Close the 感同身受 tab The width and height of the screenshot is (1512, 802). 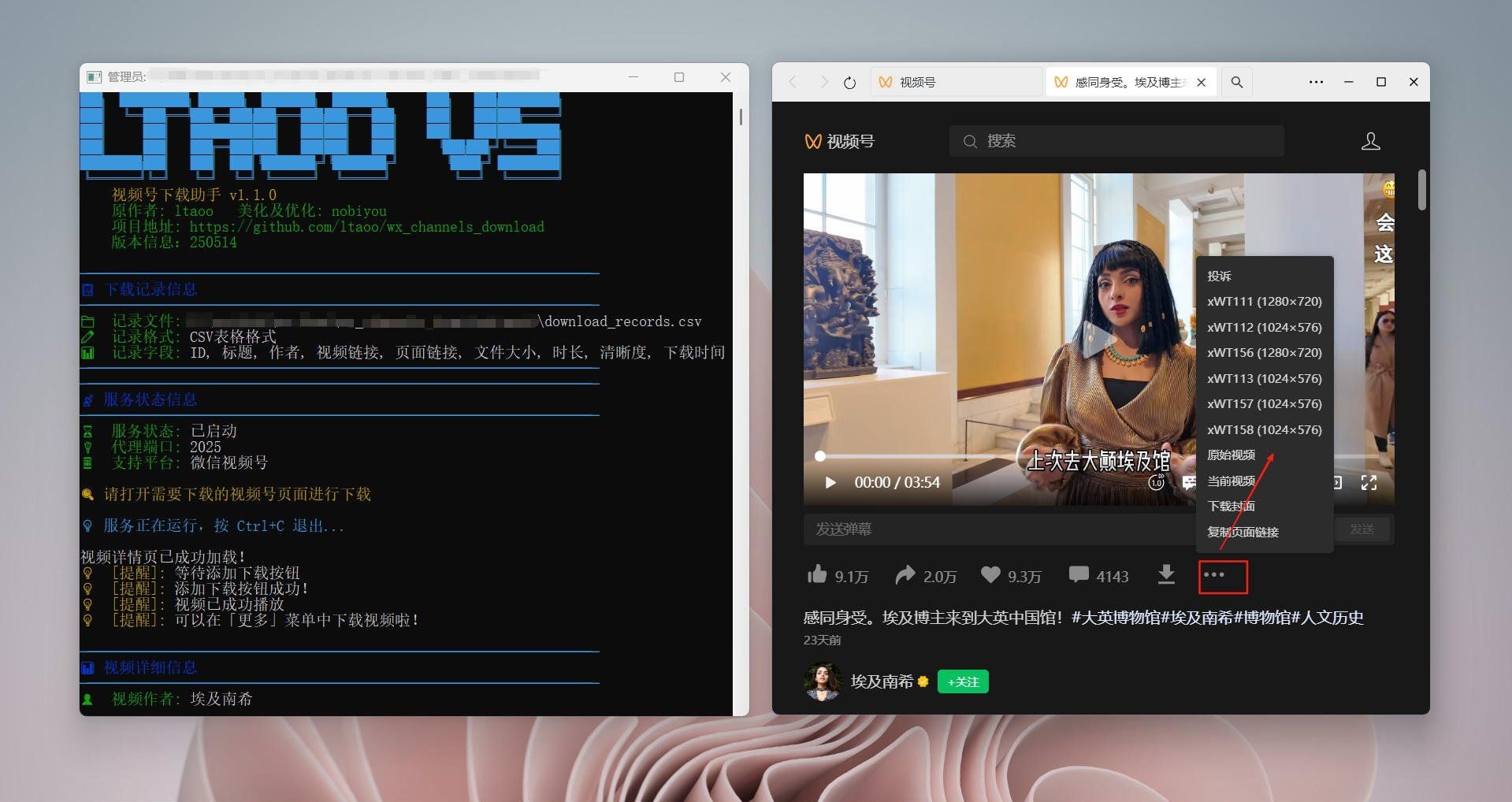click(x=1201, y=82)
